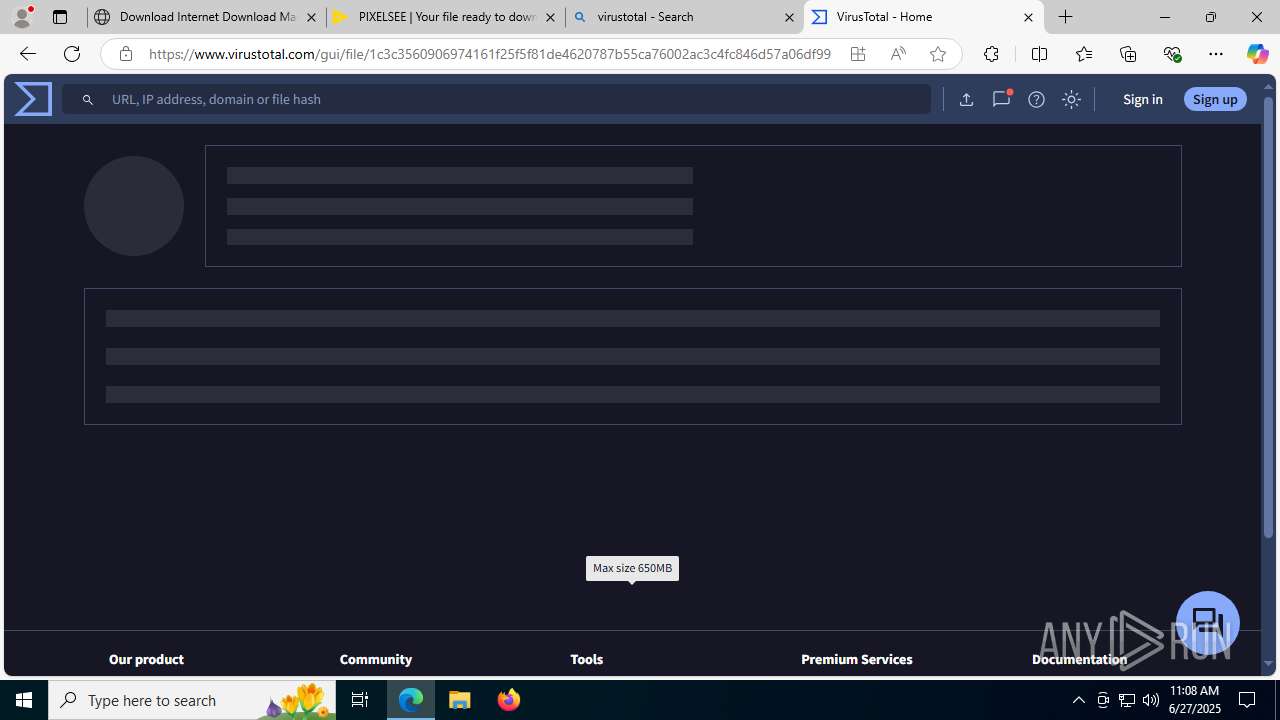This screenshot has height=720, width=1280.
Task: Click scrollbar down arrow
Action: [x=1268, y=664]
